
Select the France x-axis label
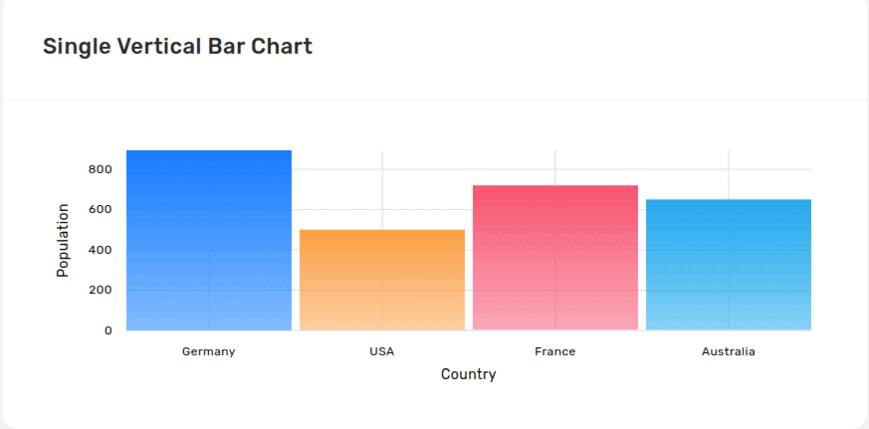click(555, 352)
